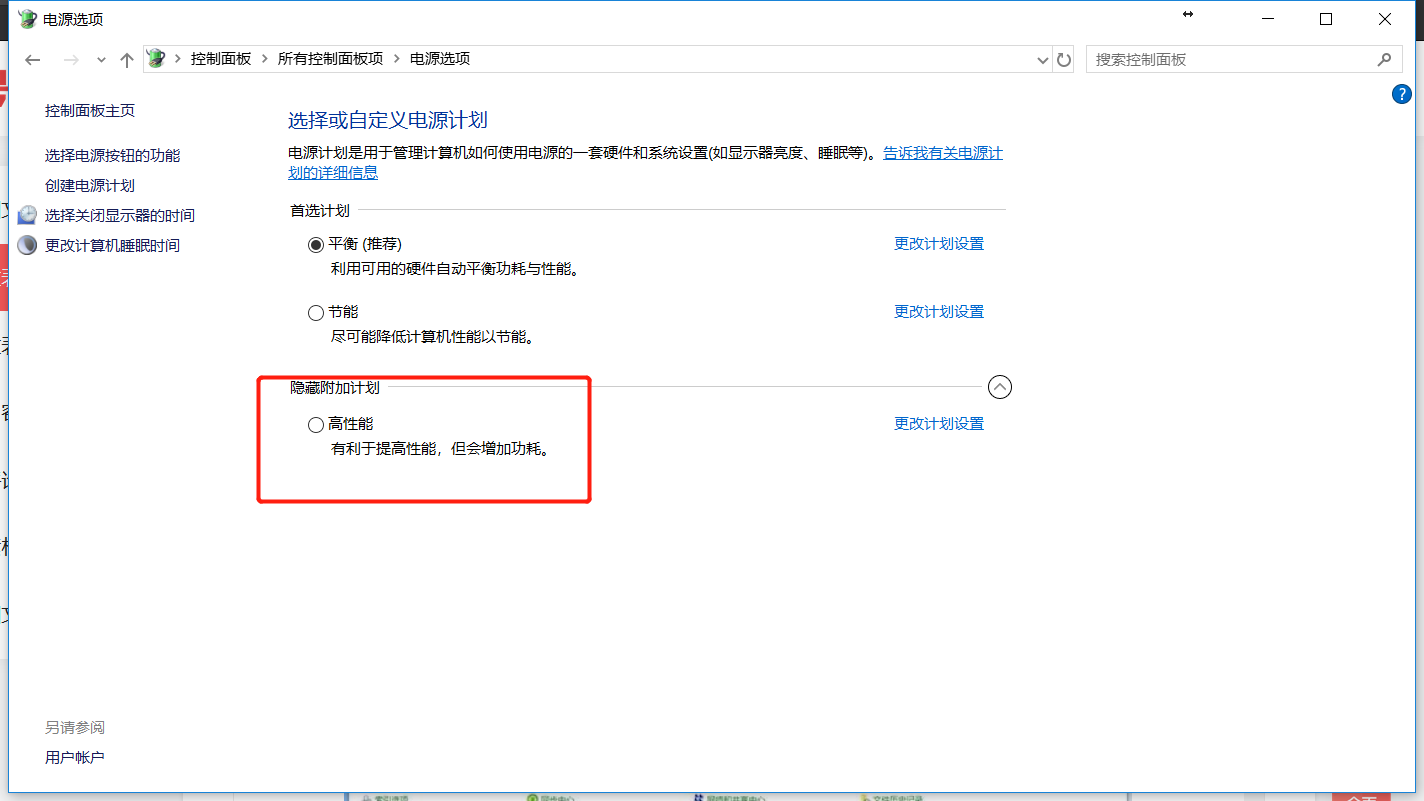
Task: Go to 控制面板 via the breadcrumb
Action: coord(221,59)
